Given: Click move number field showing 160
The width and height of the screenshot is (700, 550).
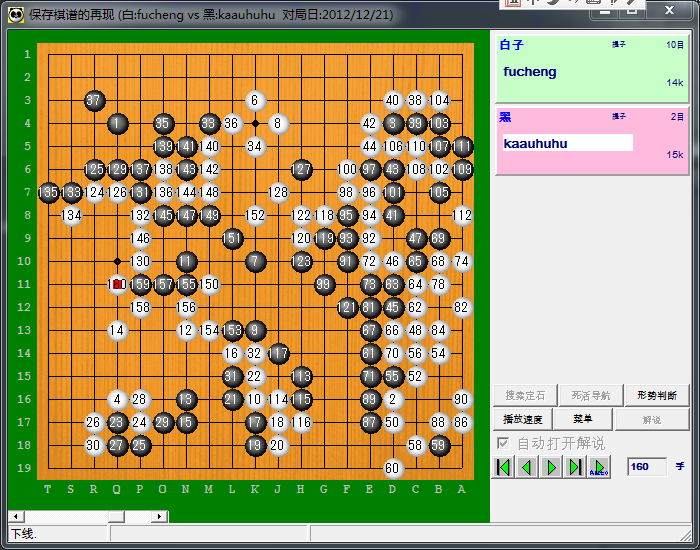Looking at the screenshot, I should [646, 467].
